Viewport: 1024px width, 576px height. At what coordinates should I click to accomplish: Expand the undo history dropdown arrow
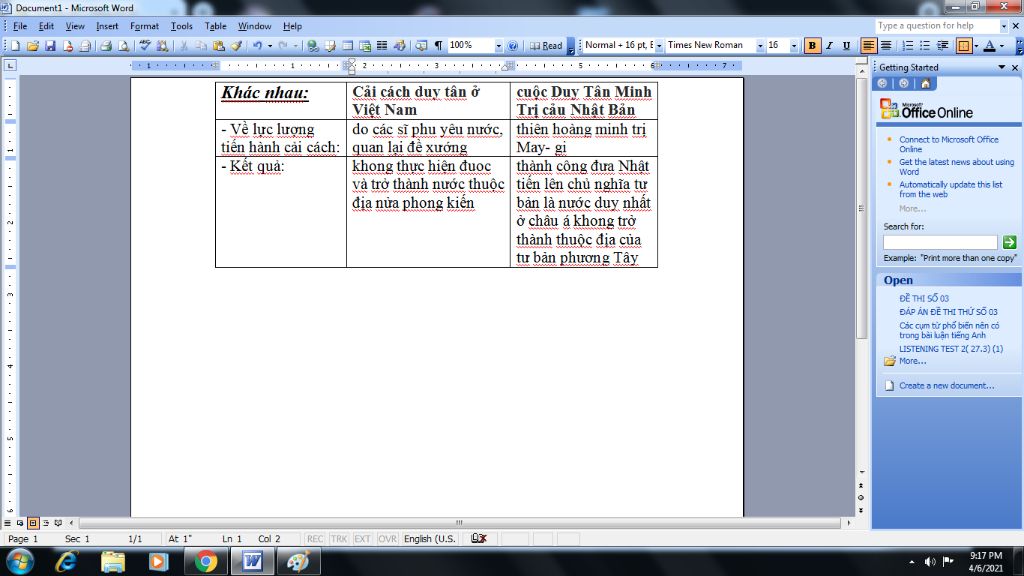pos(270,46)
